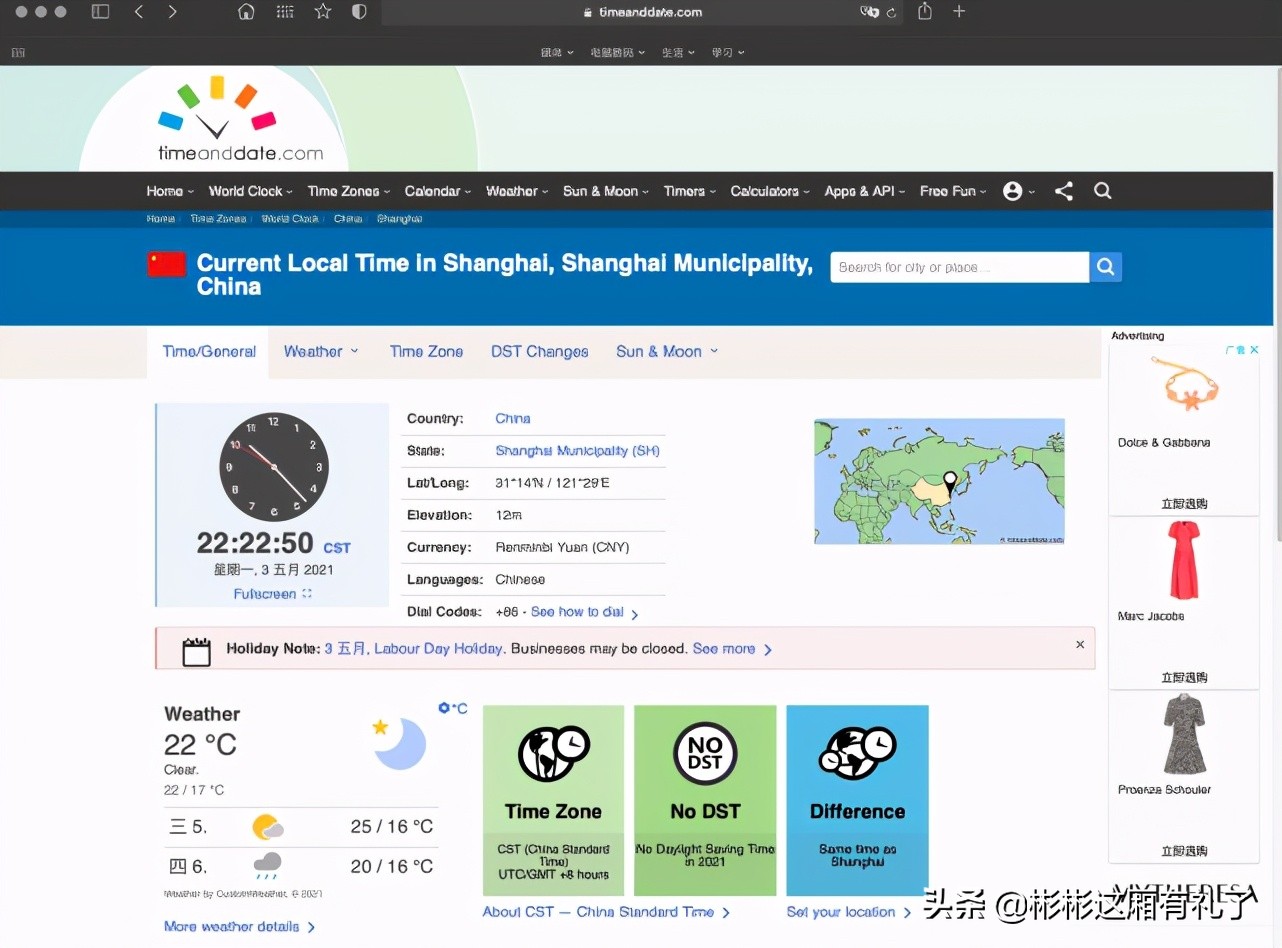Click the Safari bookmark star icon
This screenshot has width=1282, height=948.
click(322, 12)
